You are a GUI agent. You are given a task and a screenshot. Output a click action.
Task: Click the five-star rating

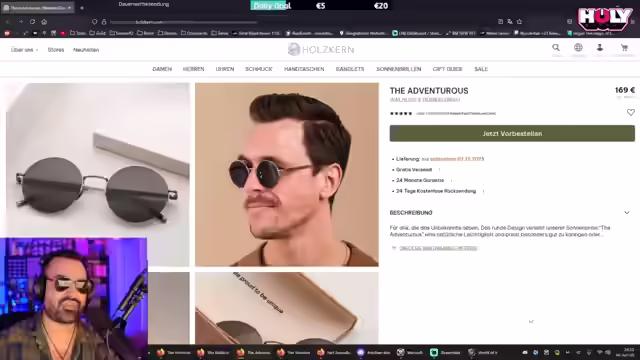(401, 113)
